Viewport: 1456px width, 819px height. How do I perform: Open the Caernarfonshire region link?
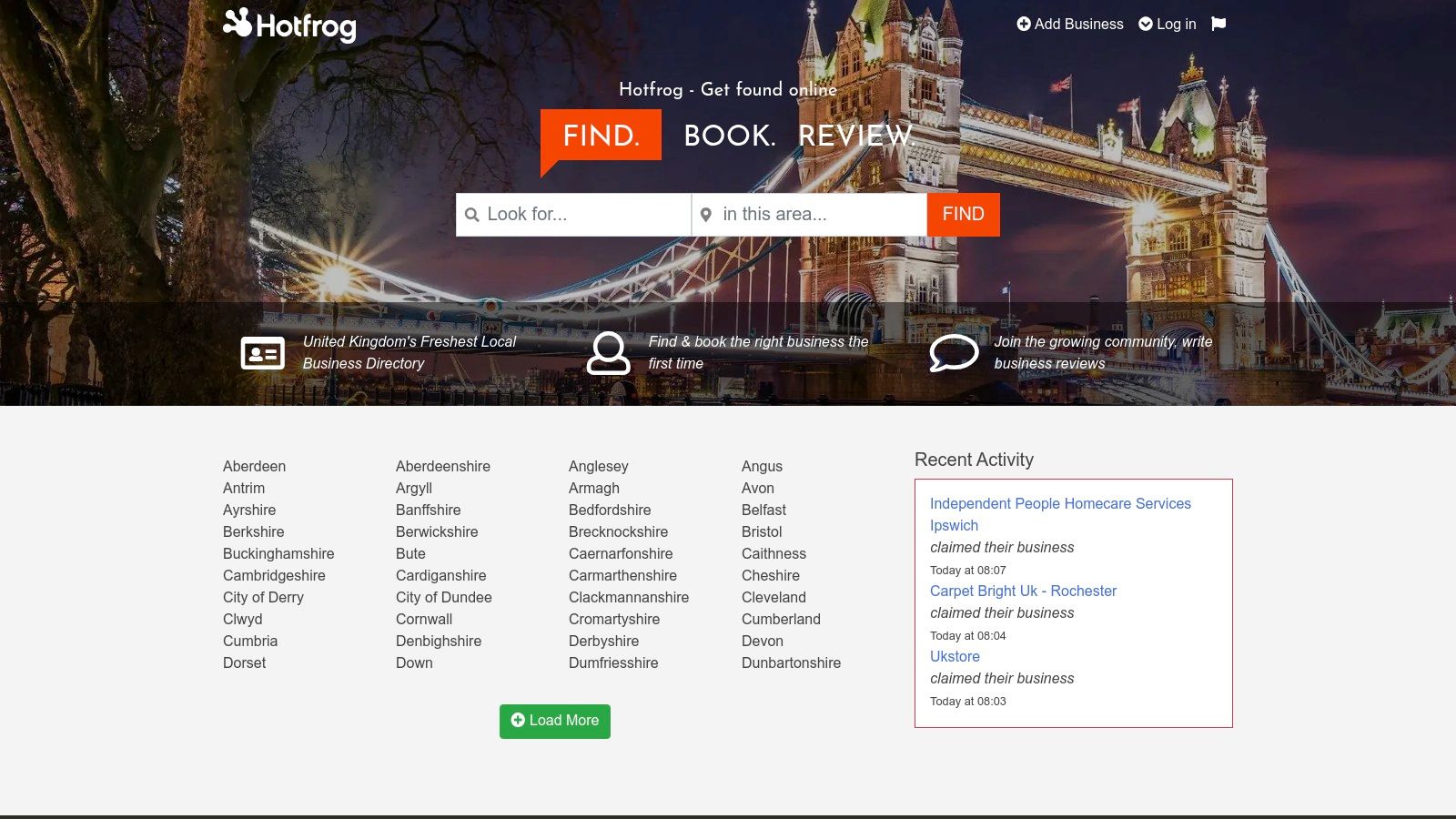(x=621, y=553)
